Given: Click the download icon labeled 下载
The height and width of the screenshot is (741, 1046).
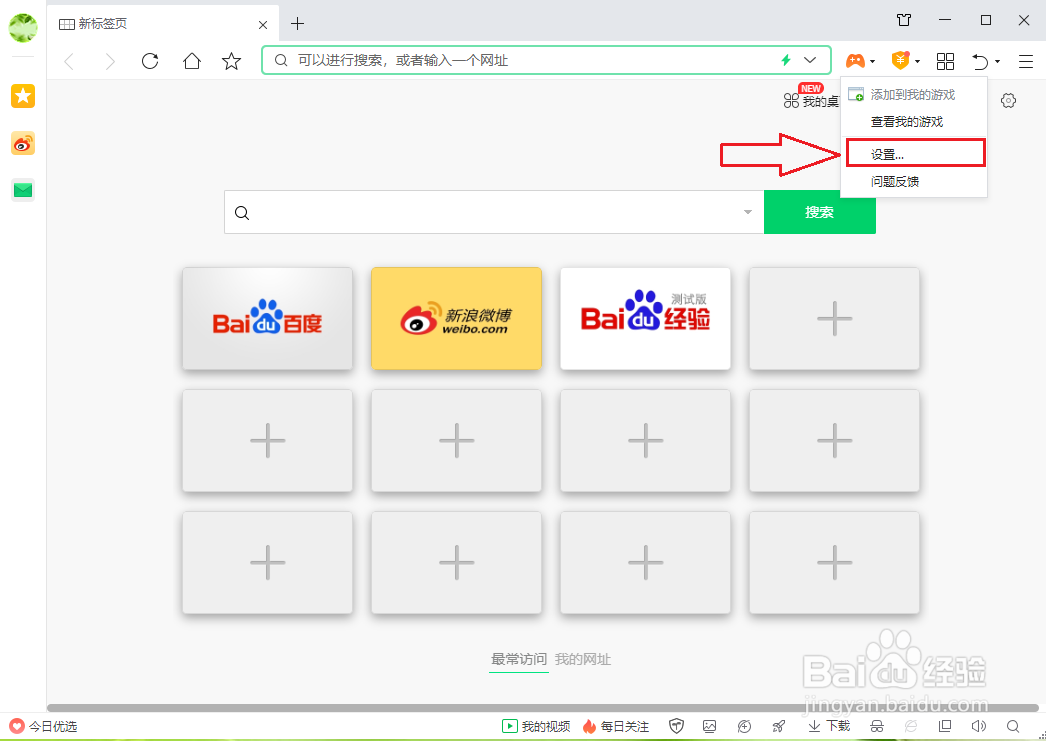Looking at the screenshot, I should (828, 726).
